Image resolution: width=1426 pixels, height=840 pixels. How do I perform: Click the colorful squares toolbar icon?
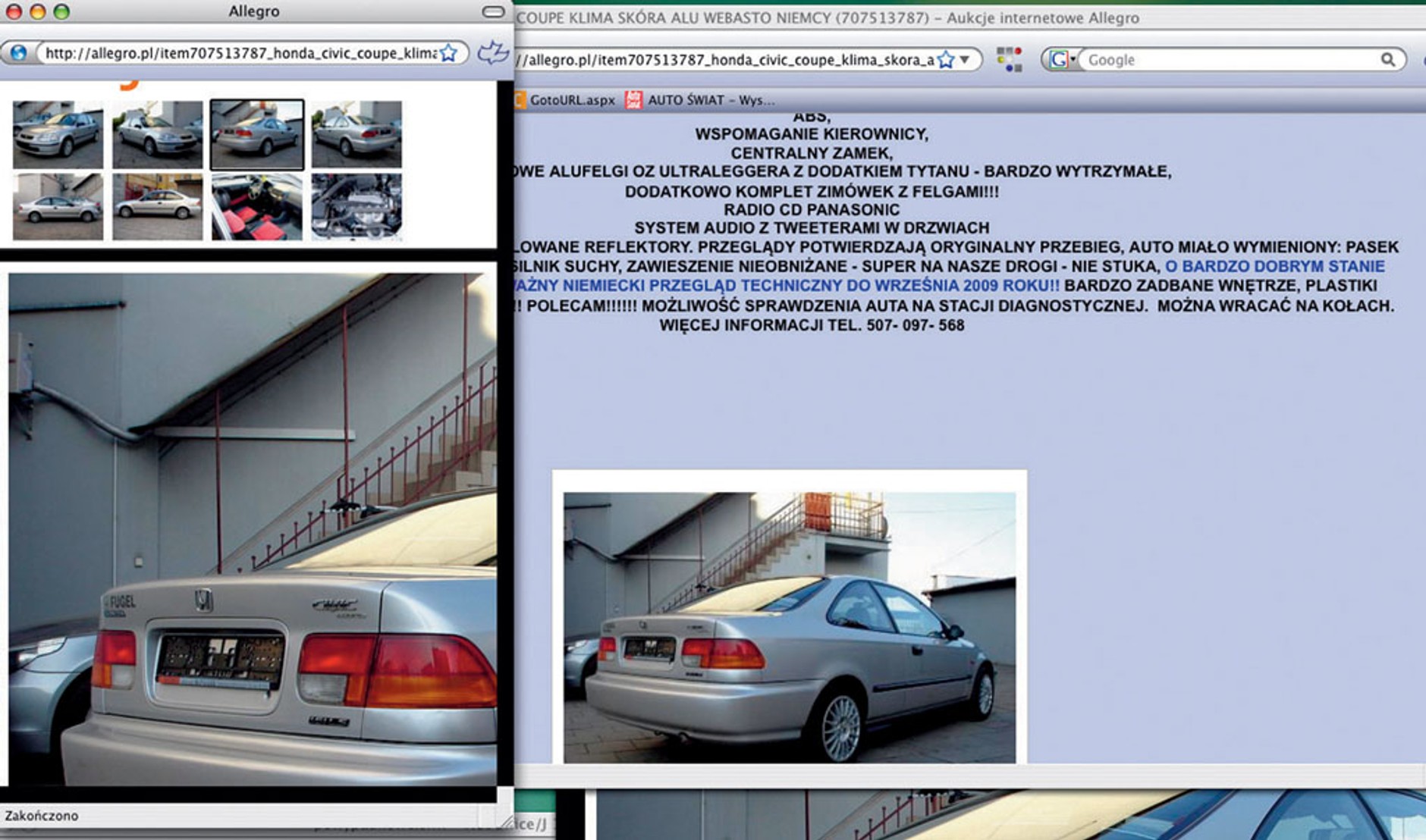(x=1009, y=59)
